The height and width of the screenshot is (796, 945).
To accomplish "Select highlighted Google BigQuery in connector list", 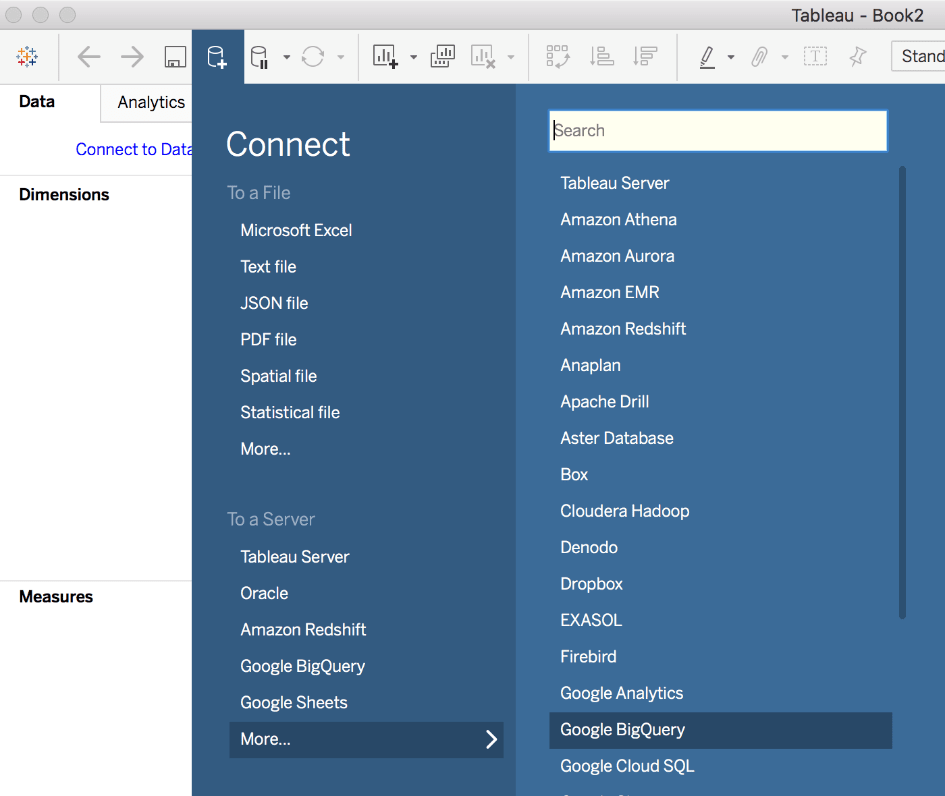I will pos(721,730).
